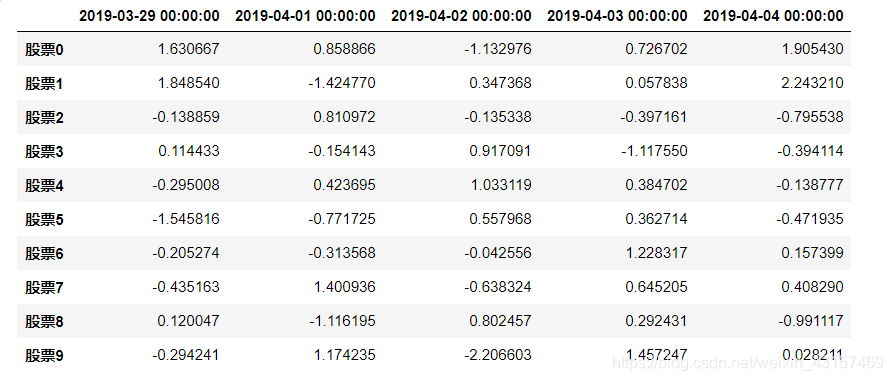Select cell value -0.991117
This screenshot has width=893, height=381.
(x=810, y=321)
